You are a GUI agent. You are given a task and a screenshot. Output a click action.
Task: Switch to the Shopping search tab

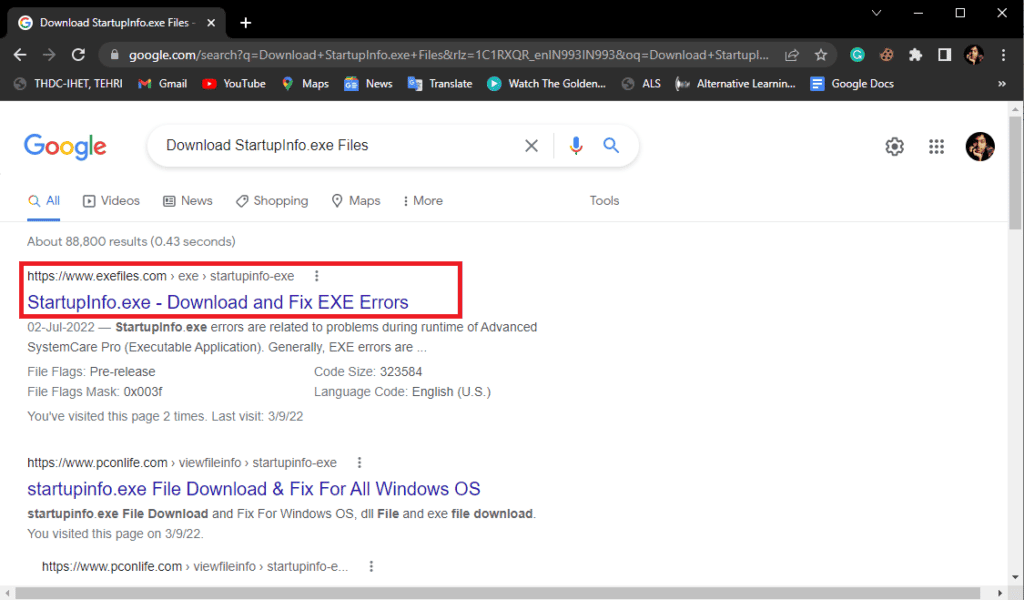(271, 200)
